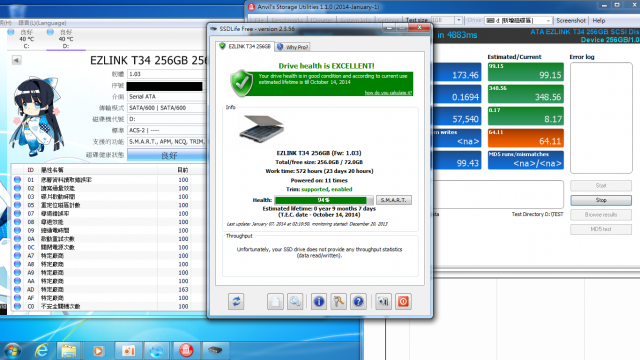Click the green 348.56 result tile
Image resolution: width=640 pixels, height=360 pixels.
(526, 94)
